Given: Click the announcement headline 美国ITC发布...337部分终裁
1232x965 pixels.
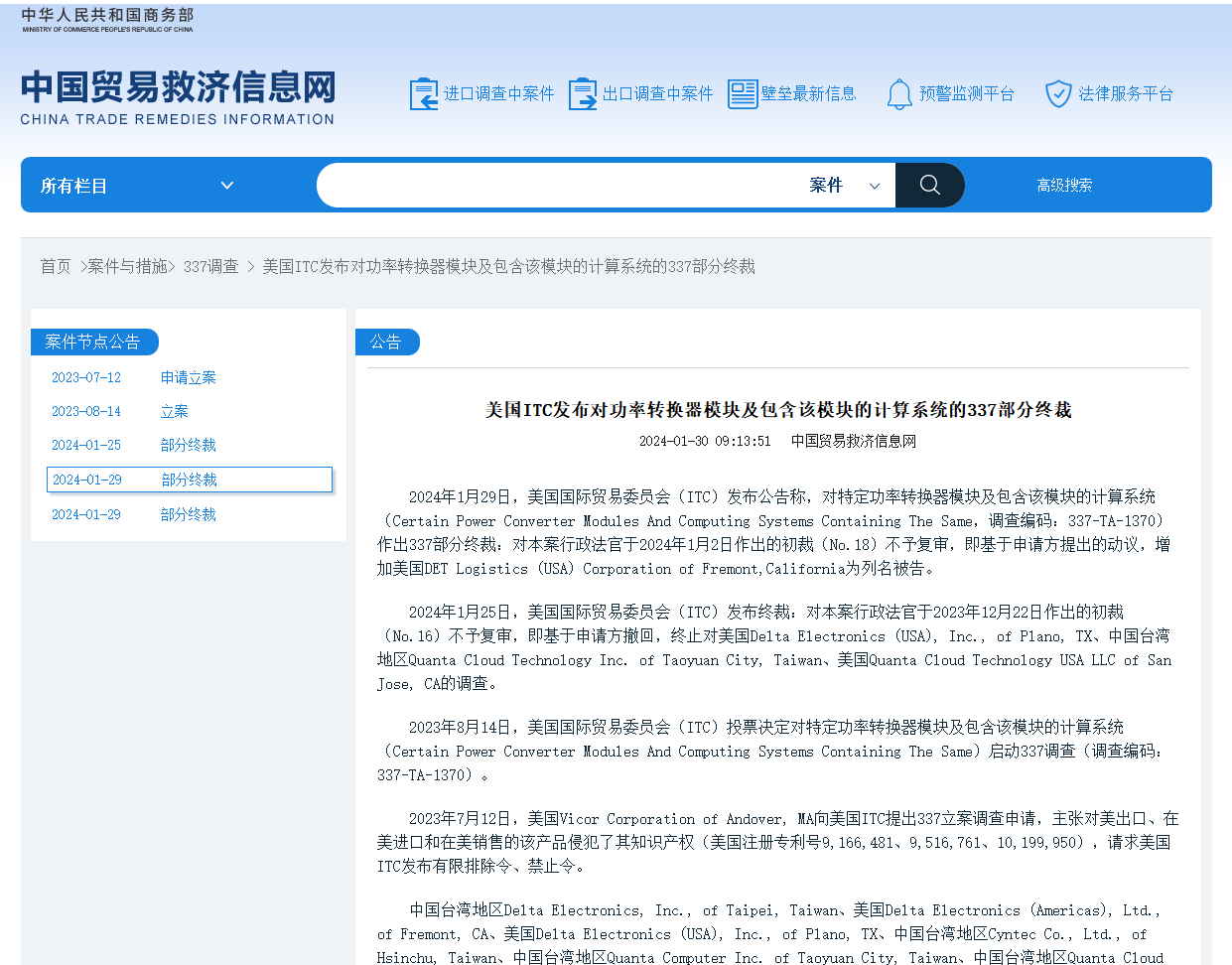Looking at the screenshot, I should (x=778, y=409).
